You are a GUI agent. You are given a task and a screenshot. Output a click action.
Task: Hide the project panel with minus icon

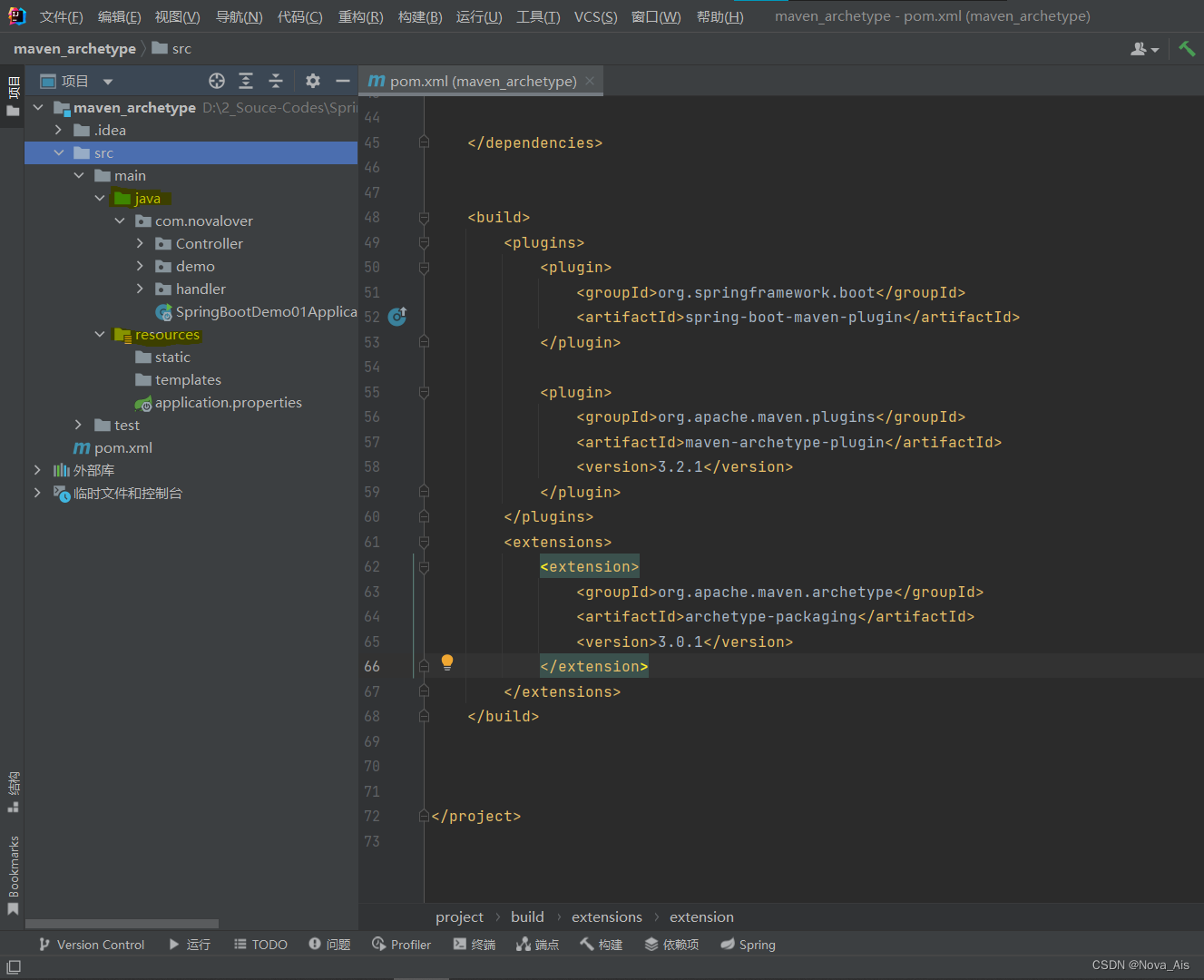click(343, 81)
